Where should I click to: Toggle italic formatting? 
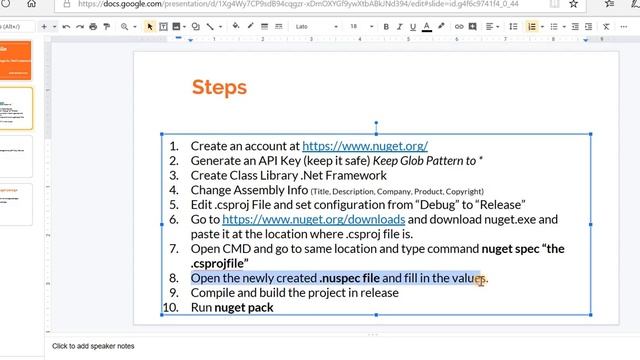click(400, 27)
